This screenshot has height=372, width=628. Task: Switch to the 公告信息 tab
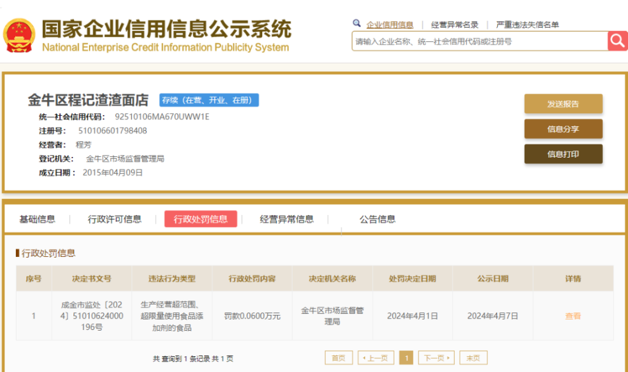click(x=377, y=219)
